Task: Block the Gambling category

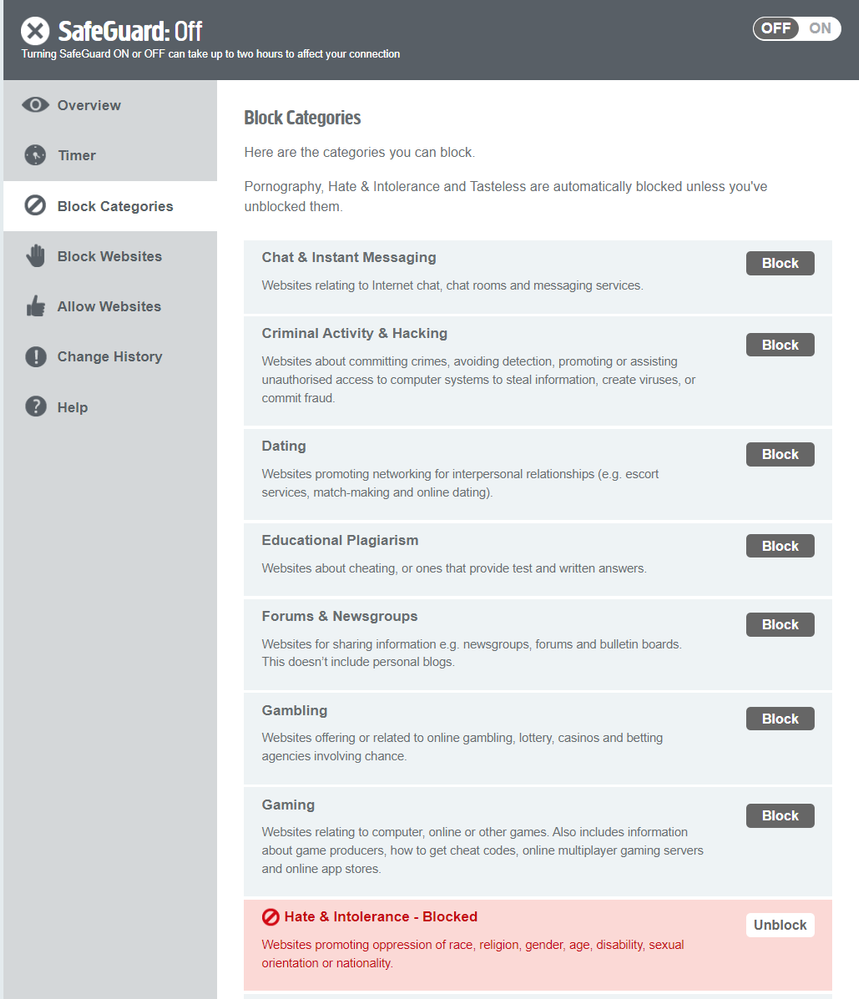Action: (780, 719)
